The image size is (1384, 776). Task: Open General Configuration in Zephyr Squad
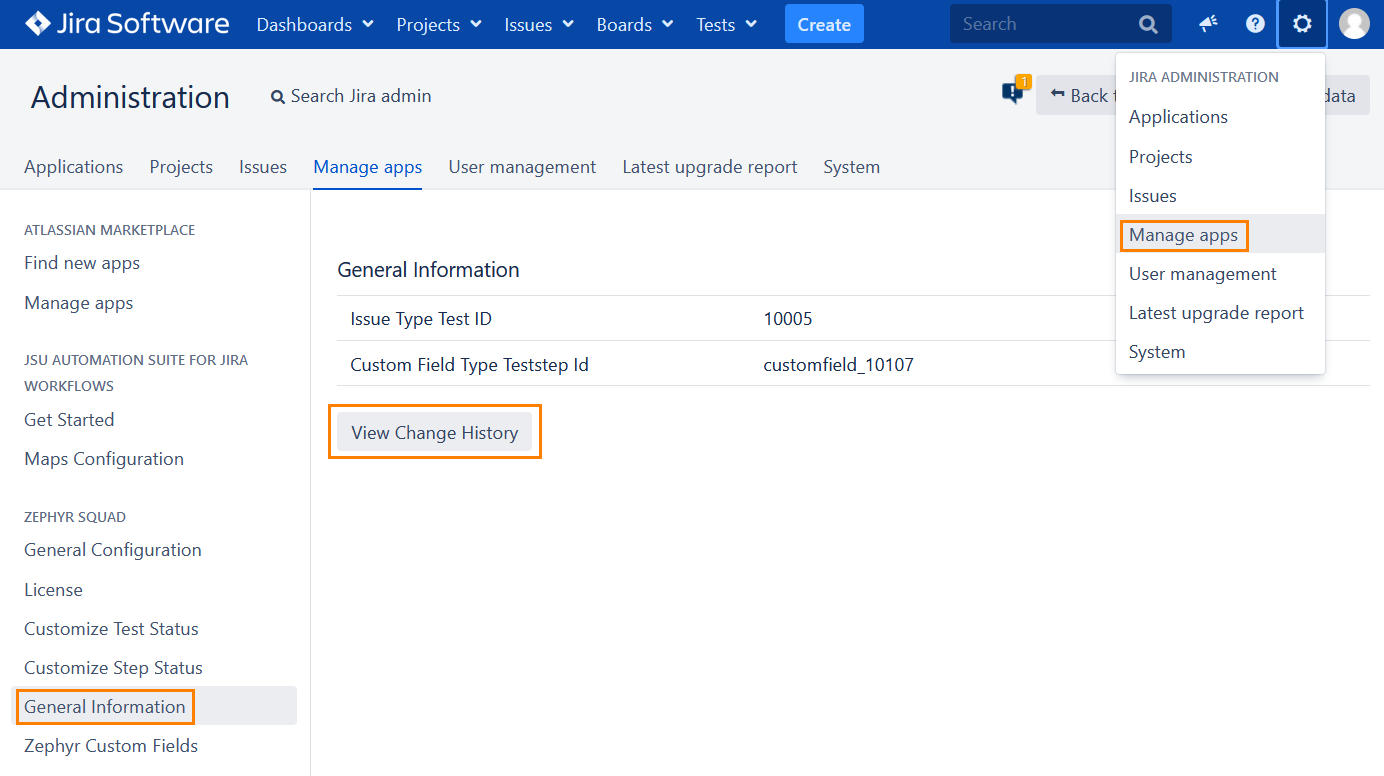coord(113,550)
